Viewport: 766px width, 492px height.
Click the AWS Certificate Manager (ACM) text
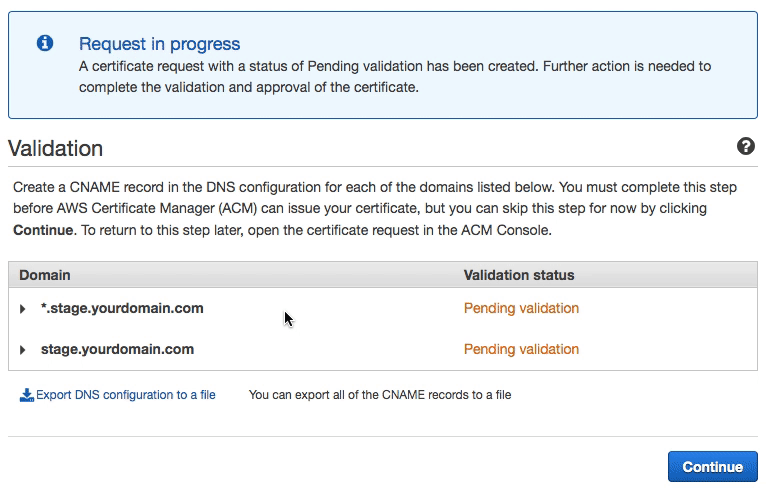(x=157, y=209)
